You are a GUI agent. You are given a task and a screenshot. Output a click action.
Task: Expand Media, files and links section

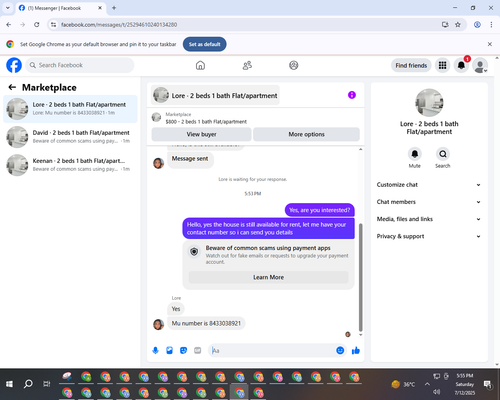point(429,219)
